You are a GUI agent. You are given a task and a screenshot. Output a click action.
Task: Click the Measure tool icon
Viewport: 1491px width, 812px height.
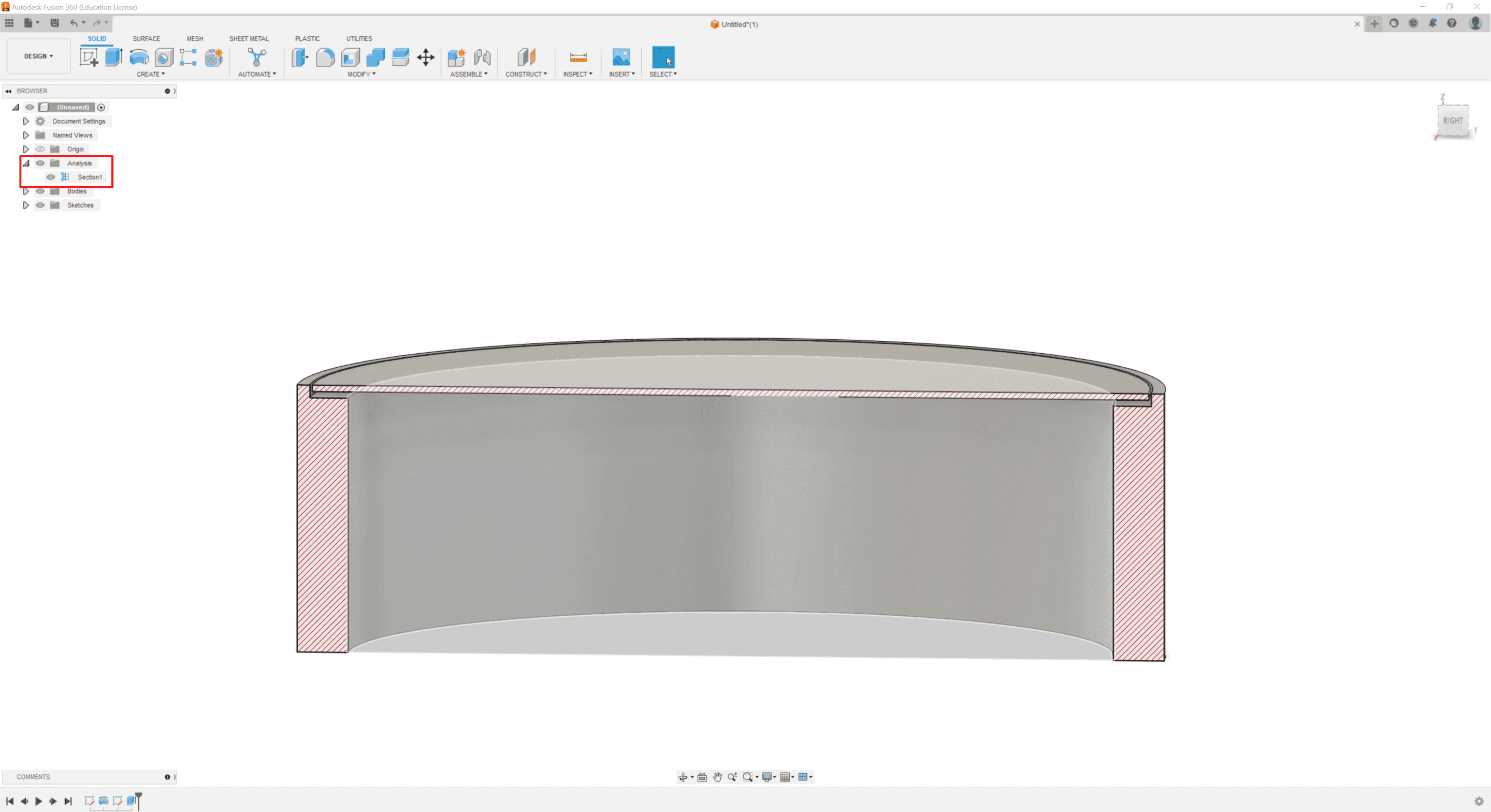[x=577, y=57]
